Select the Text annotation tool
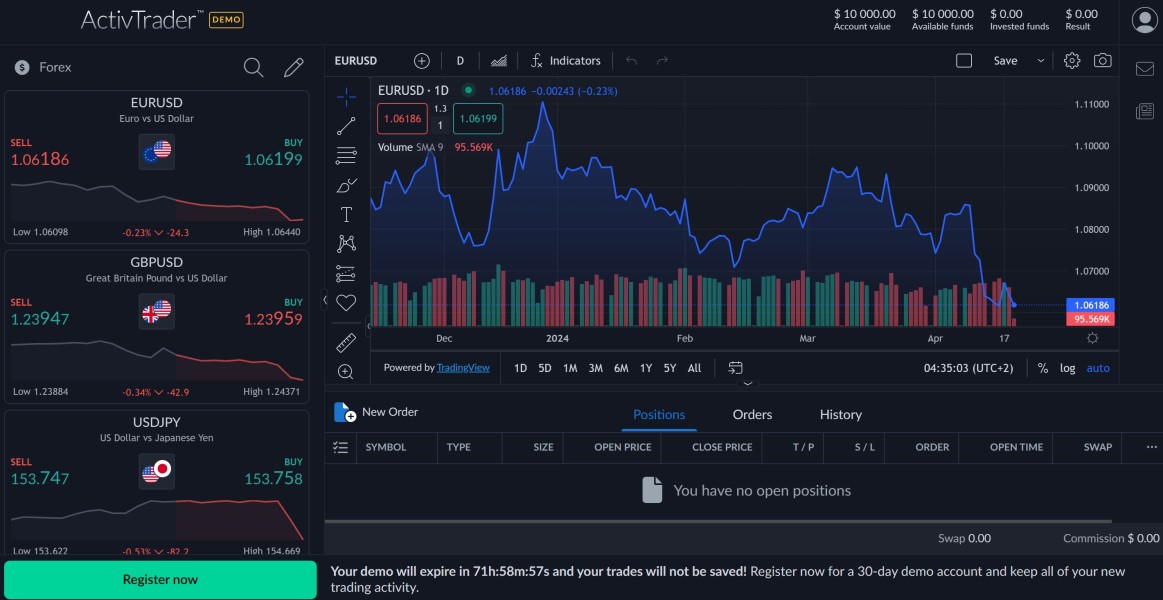This screenshot has width=1163, height=600. point(346,214)
